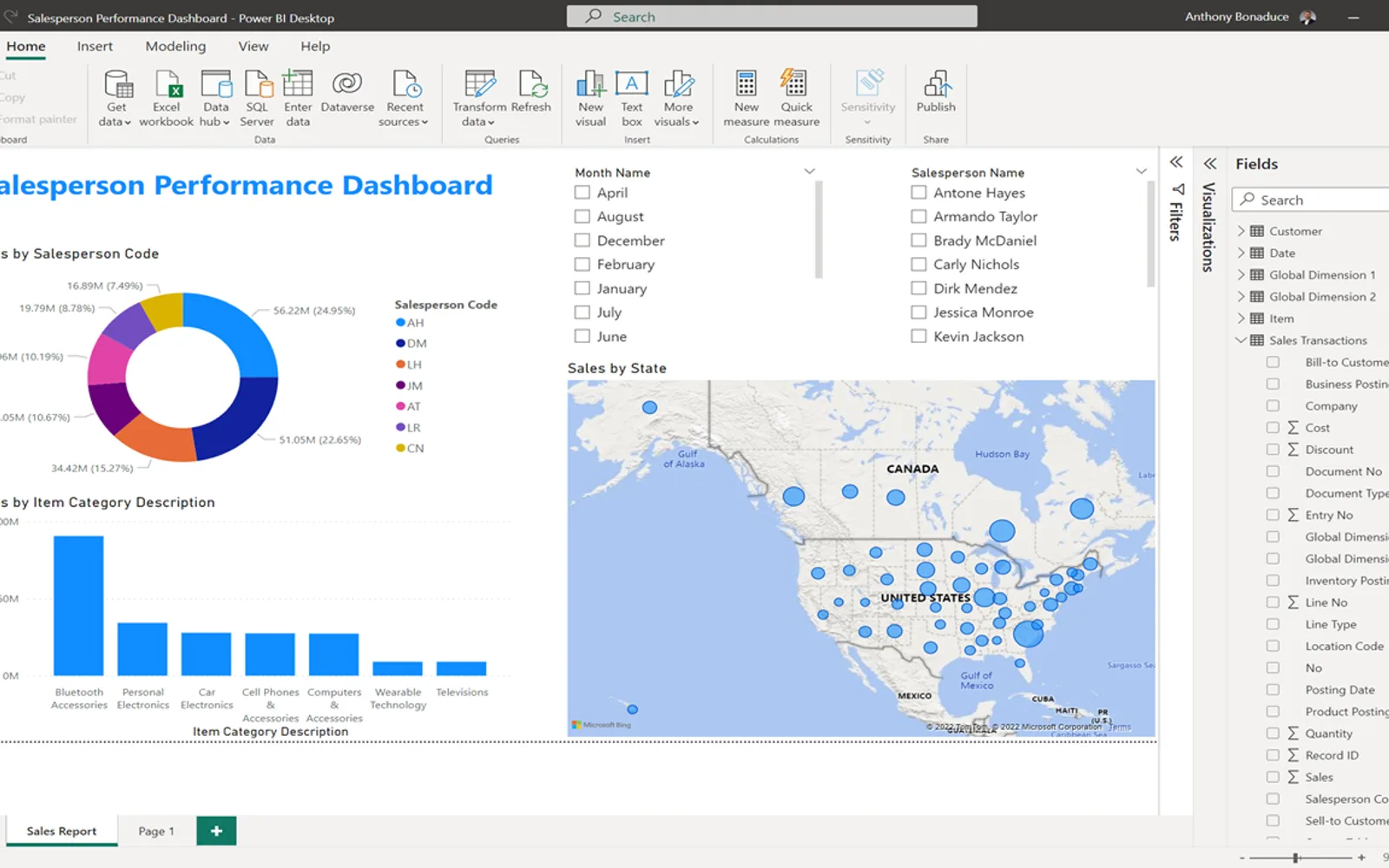Click the sigma icon next to Cost
This screenshot has height=868, width=1389.
click(1294, 428)
